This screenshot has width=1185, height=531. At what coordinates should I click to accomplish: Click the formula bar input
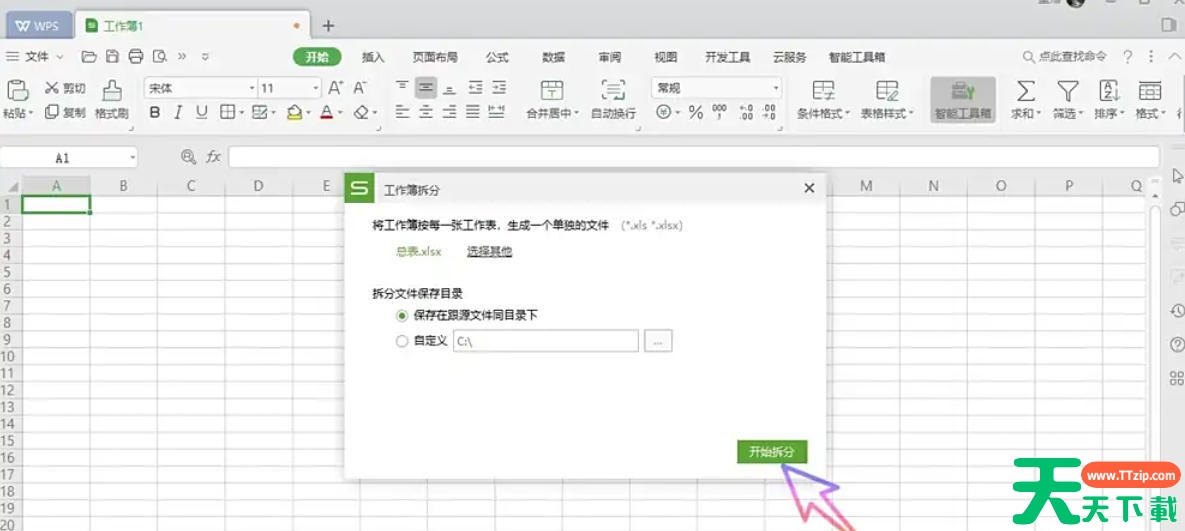coord(694,156)
